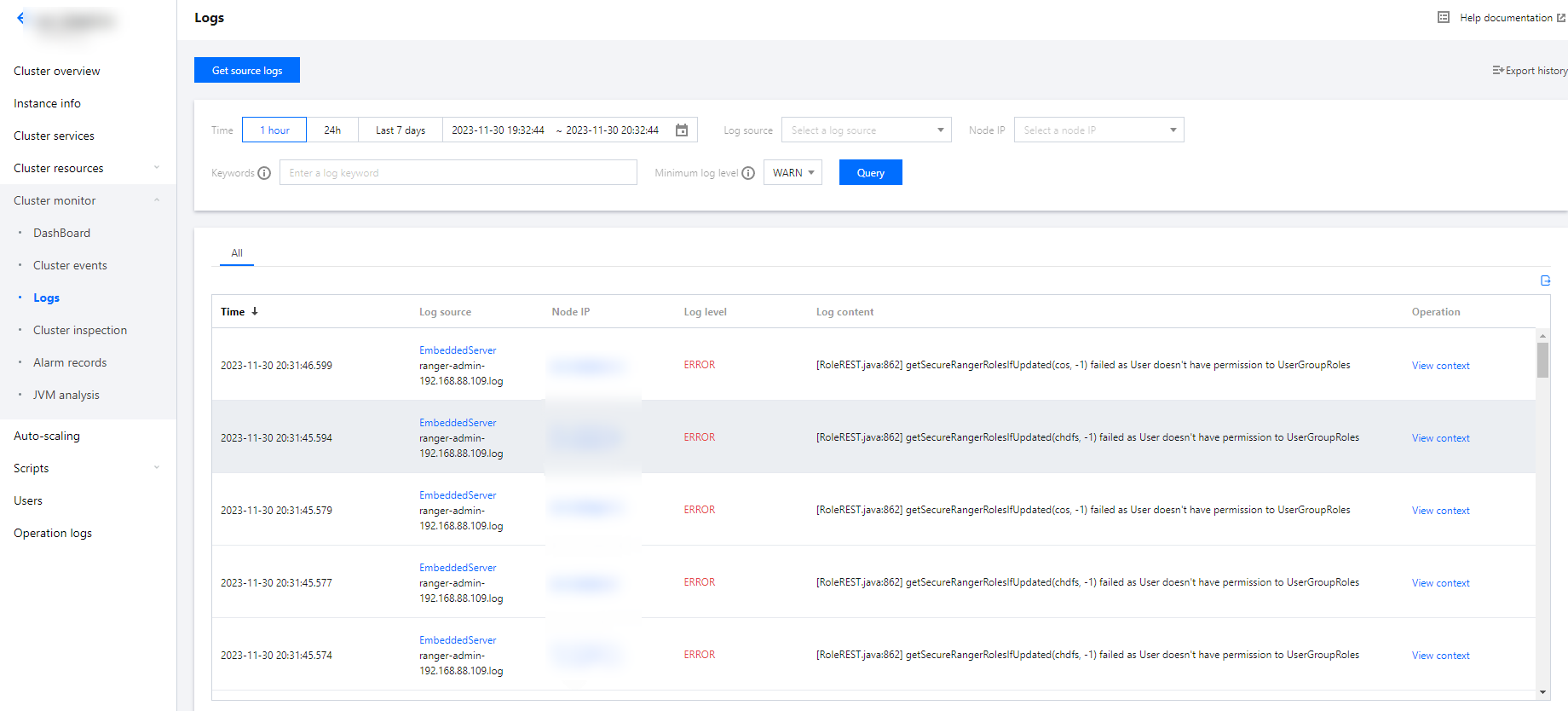Click the log keyword input field

point(458,173)
